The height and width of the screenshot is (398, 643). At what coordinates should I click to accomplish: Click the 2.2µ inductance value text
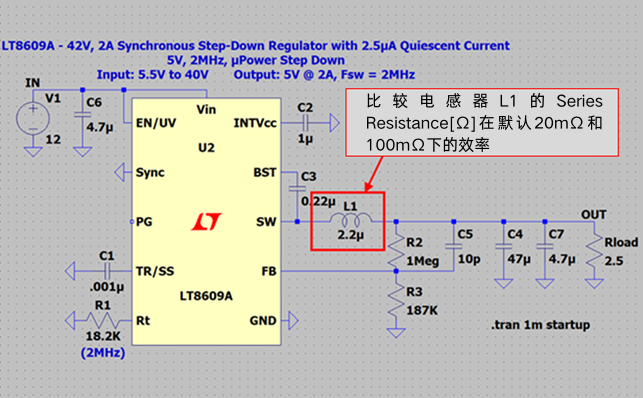[x=351, y=235]
